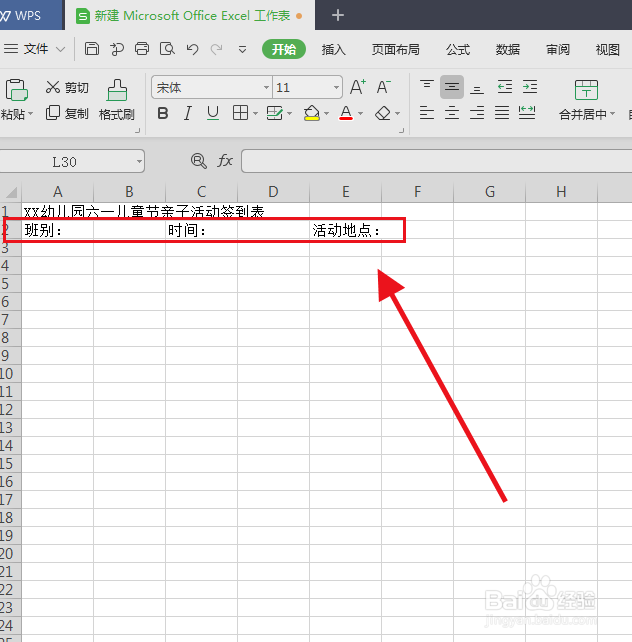Image resolution: width=632 pixels, height=642 pixels.
Task: Click the formula bar input field
Action: [436, 161]
